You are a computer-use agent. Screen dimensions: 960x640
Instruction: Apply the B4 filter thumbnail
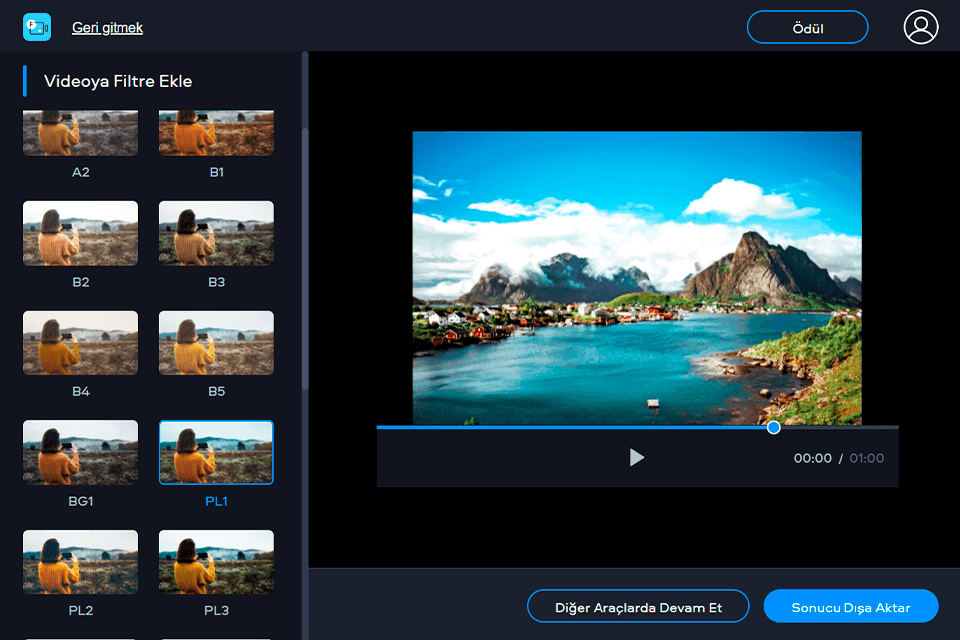point(80,343)
